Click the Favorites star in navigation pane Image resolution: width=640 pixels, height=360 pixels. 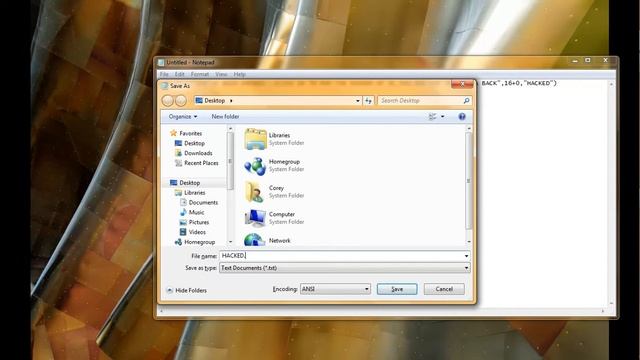point(173,133)
